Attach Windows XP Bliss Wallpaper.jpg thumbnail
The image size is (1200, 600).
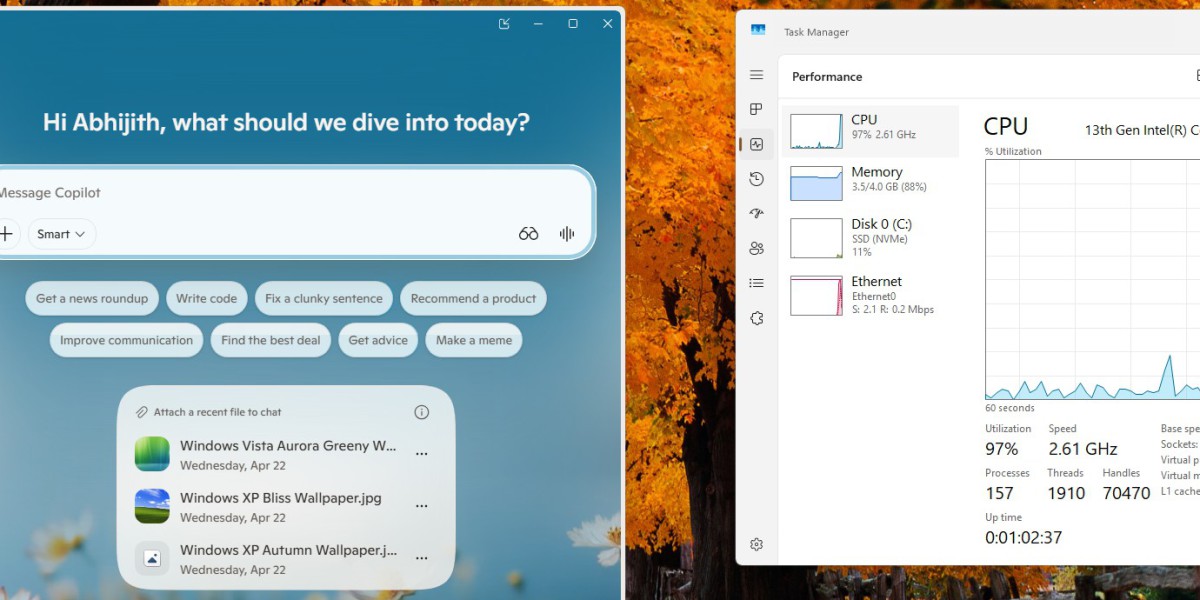click(x=152, y=506)
